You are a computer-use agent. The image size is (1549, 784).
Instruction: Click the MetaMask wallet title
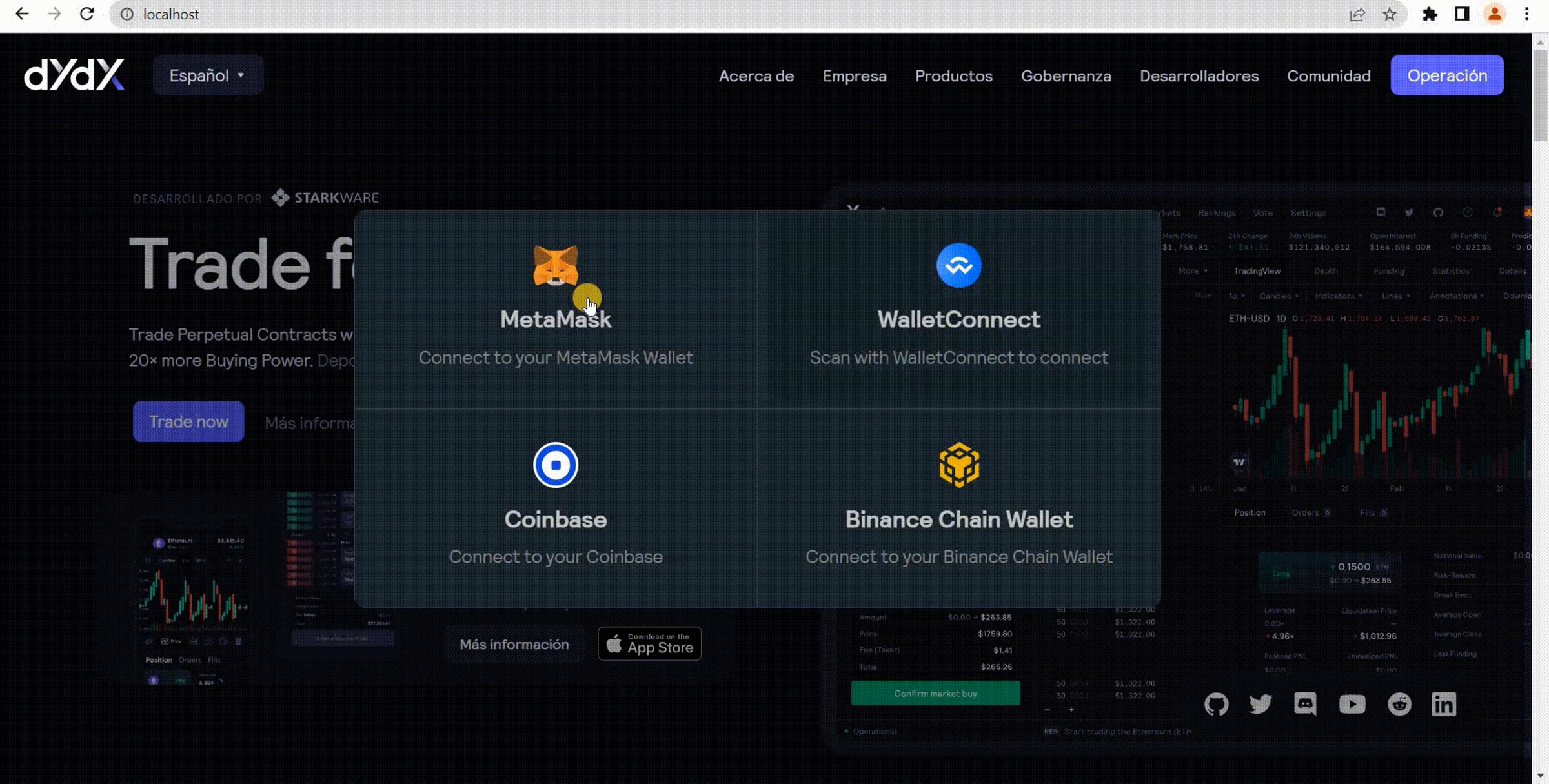coord(556,319)
